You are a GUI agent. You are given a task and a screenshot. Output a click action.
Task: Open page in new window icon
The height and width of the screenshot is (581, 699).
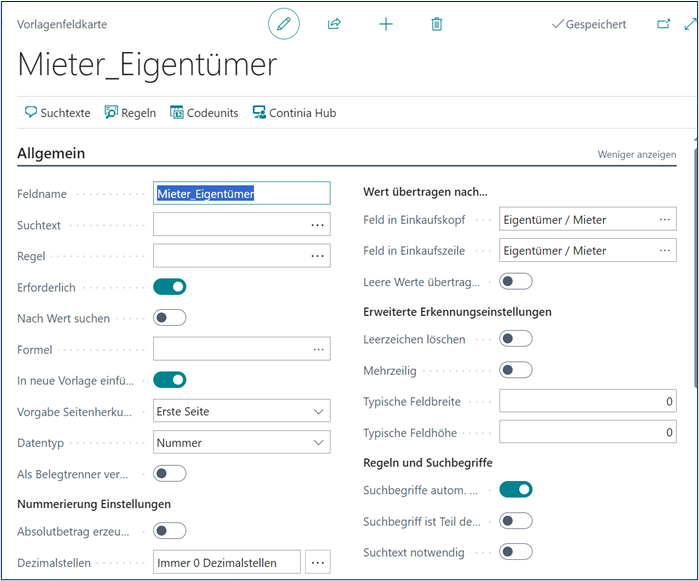(664, 24)
